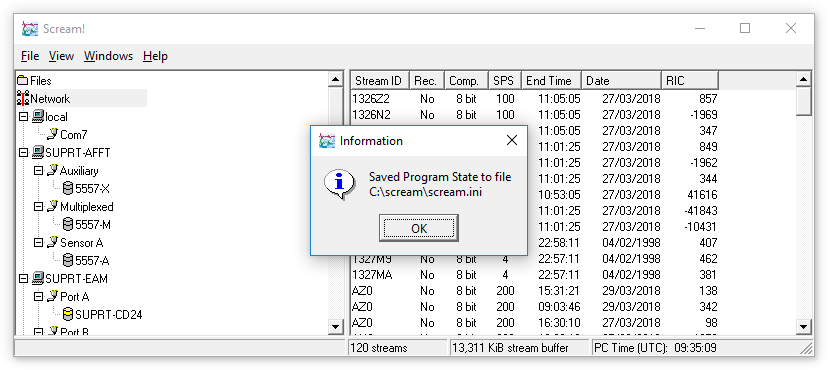
Task: Select the 1326Z2 stream row
Action: [534, 98]
